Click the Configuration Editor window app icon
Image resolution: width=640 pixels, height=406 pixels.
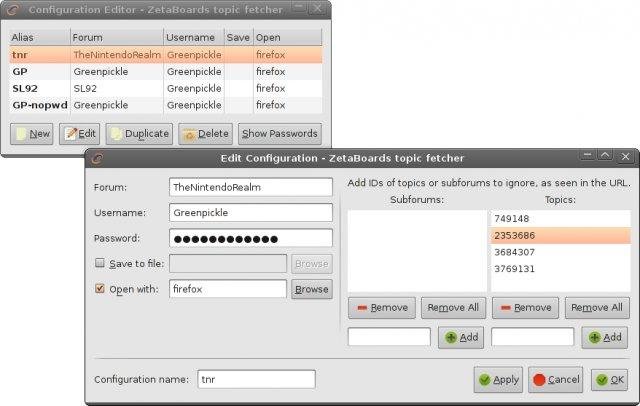pos(12,9)
